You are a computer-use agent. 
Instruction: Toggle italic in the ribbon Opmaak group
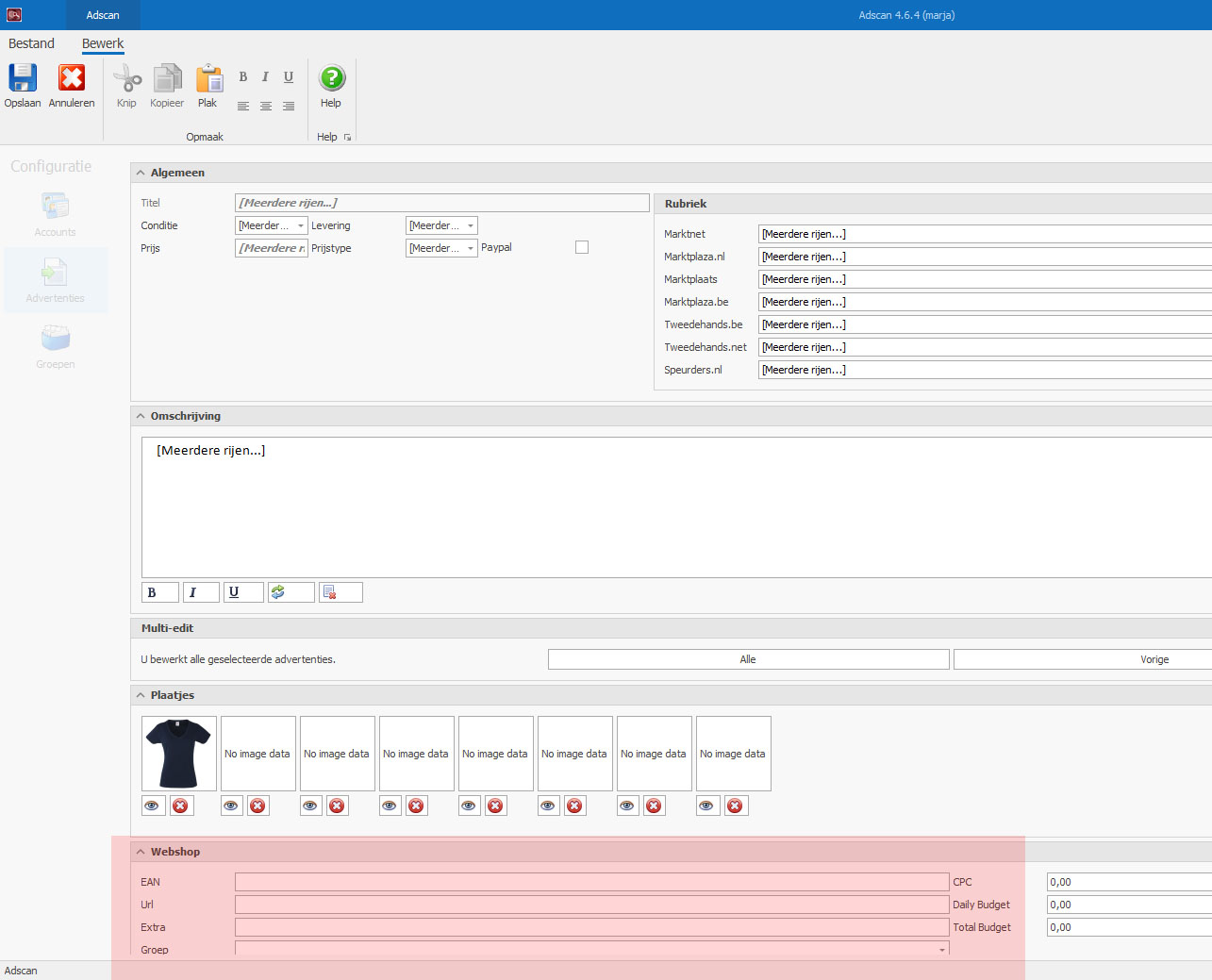click(x=265, y=77)
